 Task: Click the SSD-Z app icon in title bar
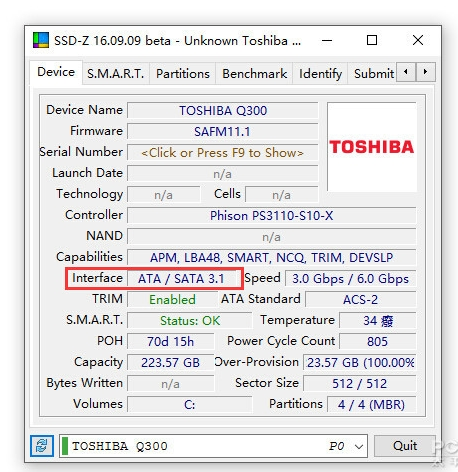[41, 40]
